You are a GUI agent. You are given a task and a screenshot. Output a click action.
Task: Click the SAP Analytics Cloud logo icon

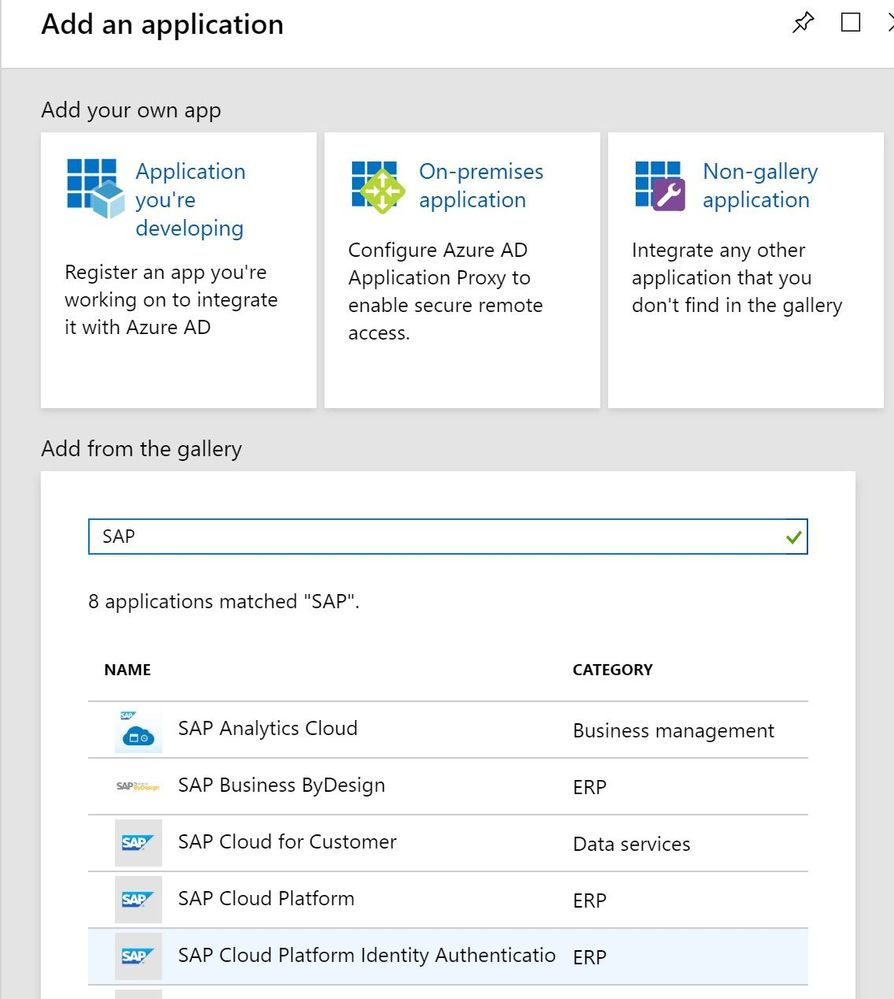coord(138,731)
